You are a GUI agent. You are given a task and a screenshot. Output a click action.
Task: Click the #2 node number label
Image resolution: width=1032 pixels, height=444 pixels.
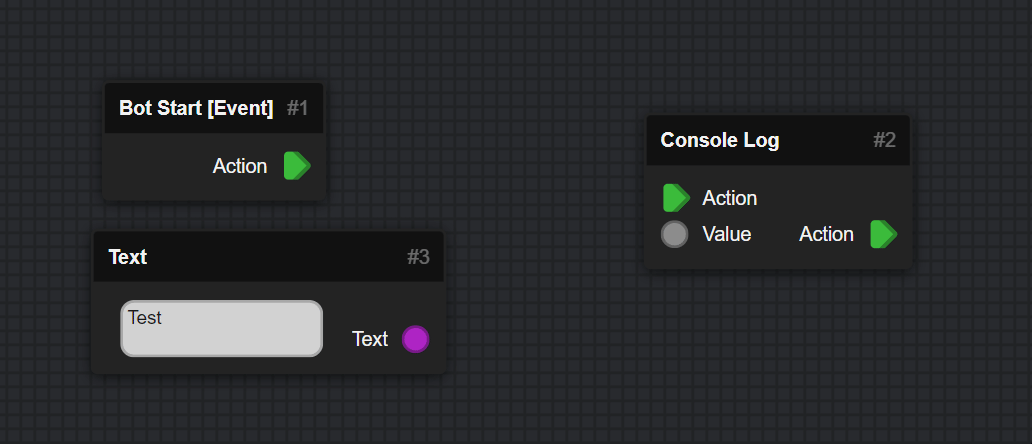tap(885, 140)
